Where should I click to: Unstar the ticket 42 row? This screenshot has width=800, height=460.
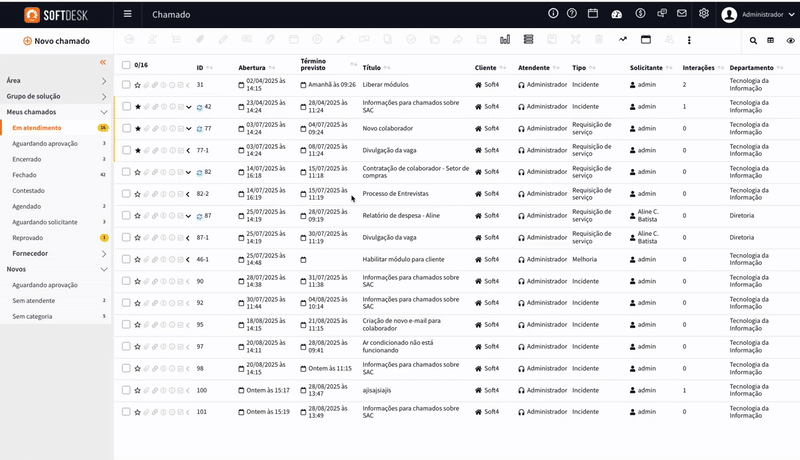138,107
